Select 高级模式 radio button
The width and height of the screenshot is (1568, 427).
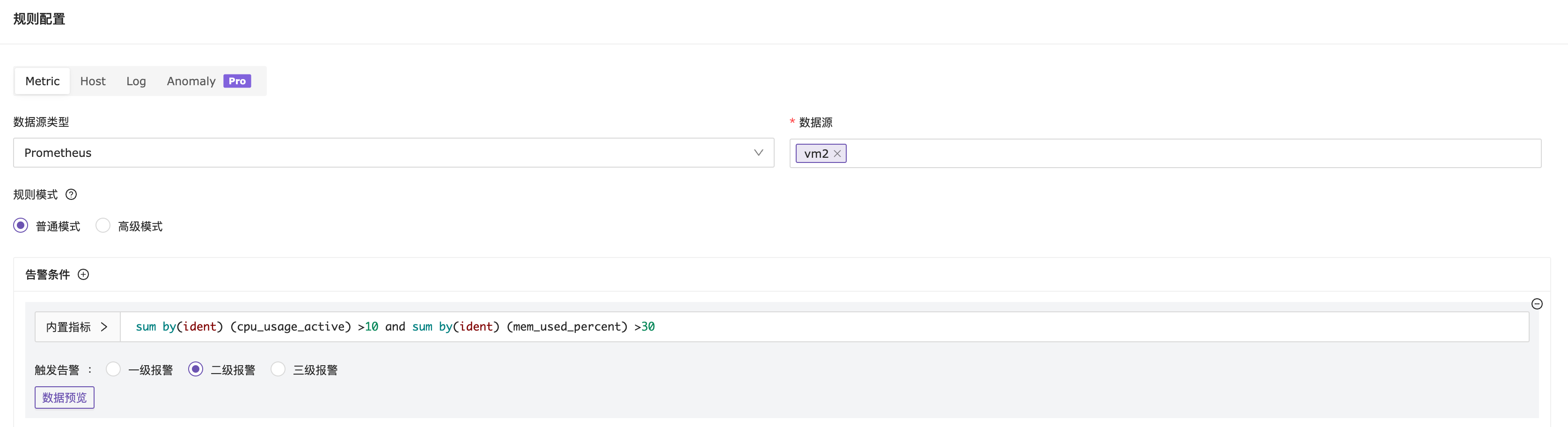point(103,225)
